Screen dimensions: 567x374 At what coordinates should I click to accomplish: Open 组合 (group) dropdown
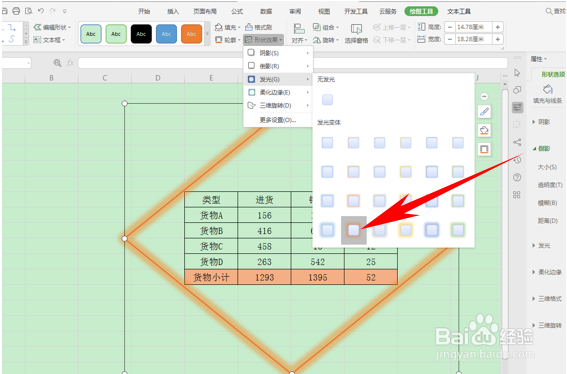coord(326,27)
